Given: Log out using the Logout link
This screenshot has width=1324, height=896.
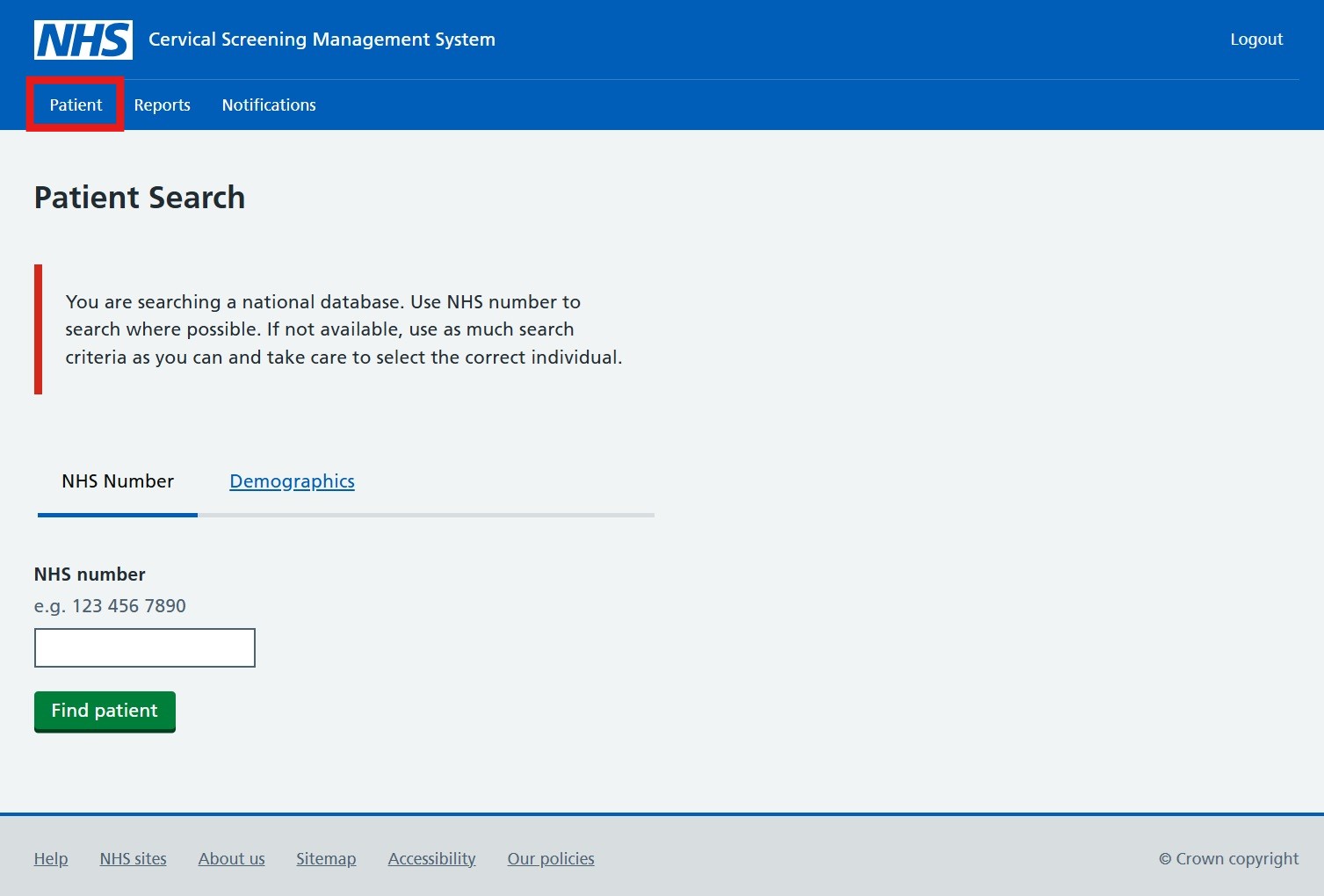Looking at the screenshot, I should pyautogui.click(x=1256, y=40).
